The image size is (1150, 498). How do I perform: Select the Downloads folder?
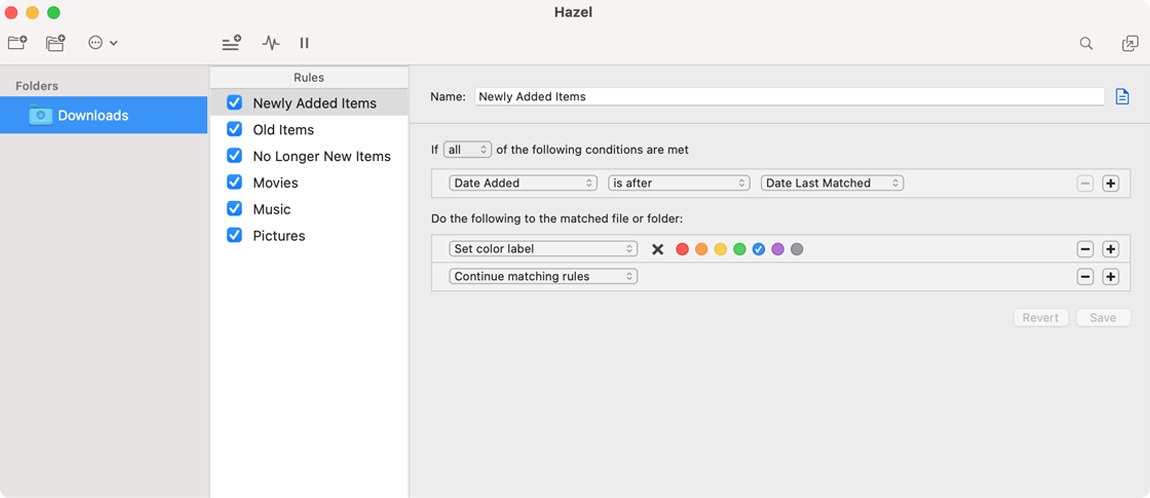click(103, 115)
